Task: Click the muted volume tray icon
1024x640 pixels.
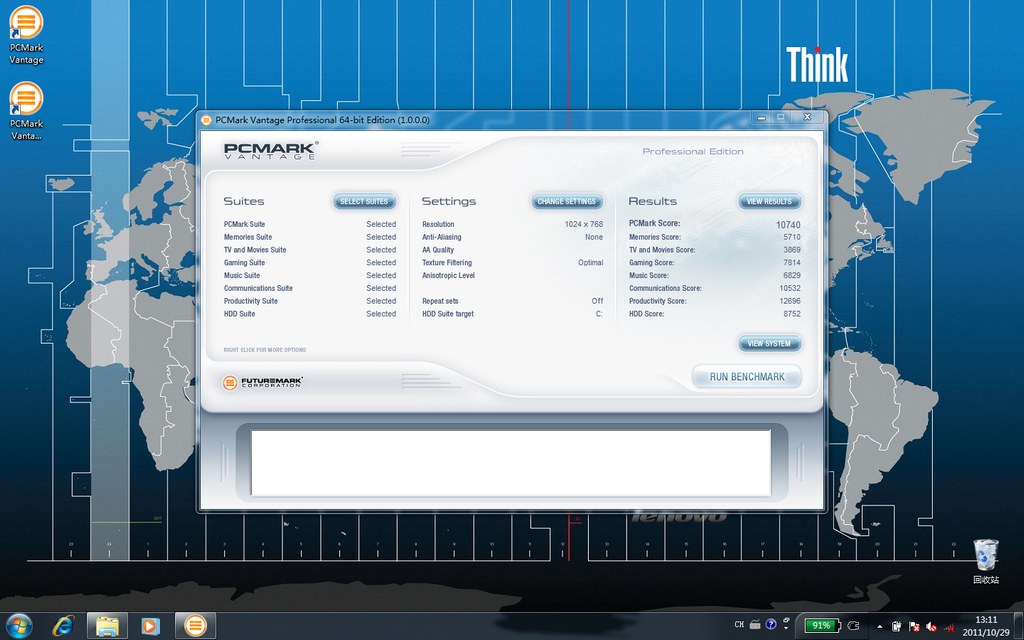Action: coord(931,626)
